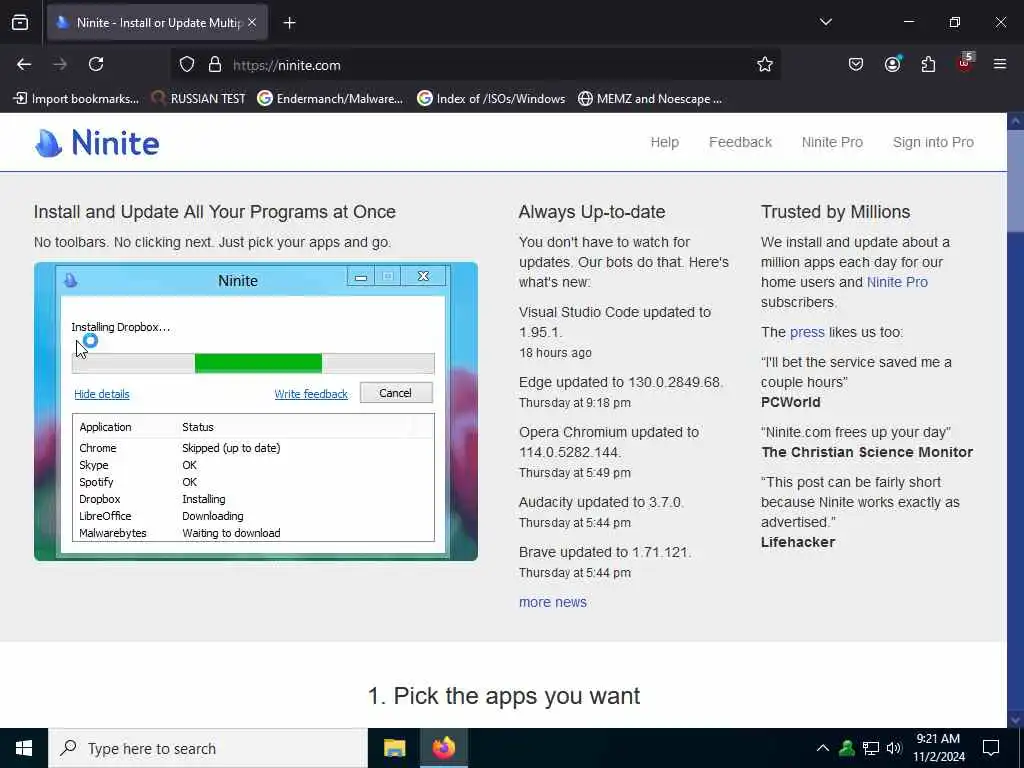Screen dimensions: 1024x768
Task: Reload the Ninite page
Action: pos(96,64)
